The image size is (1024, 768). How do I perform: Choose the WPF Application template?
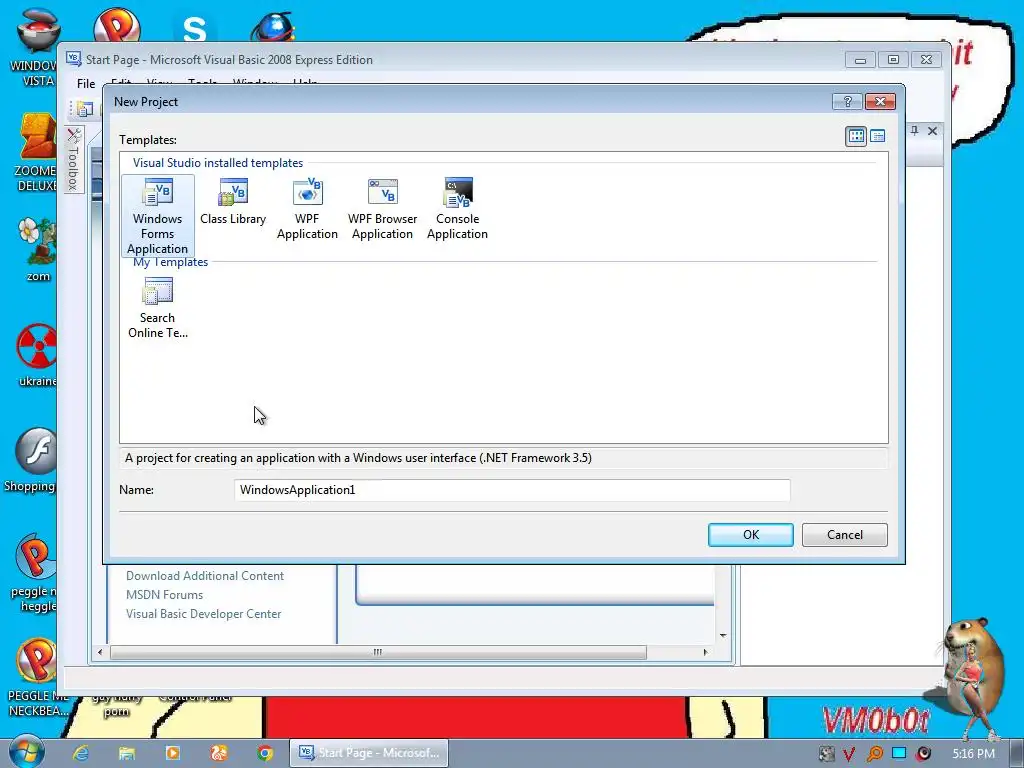[307, 209]
